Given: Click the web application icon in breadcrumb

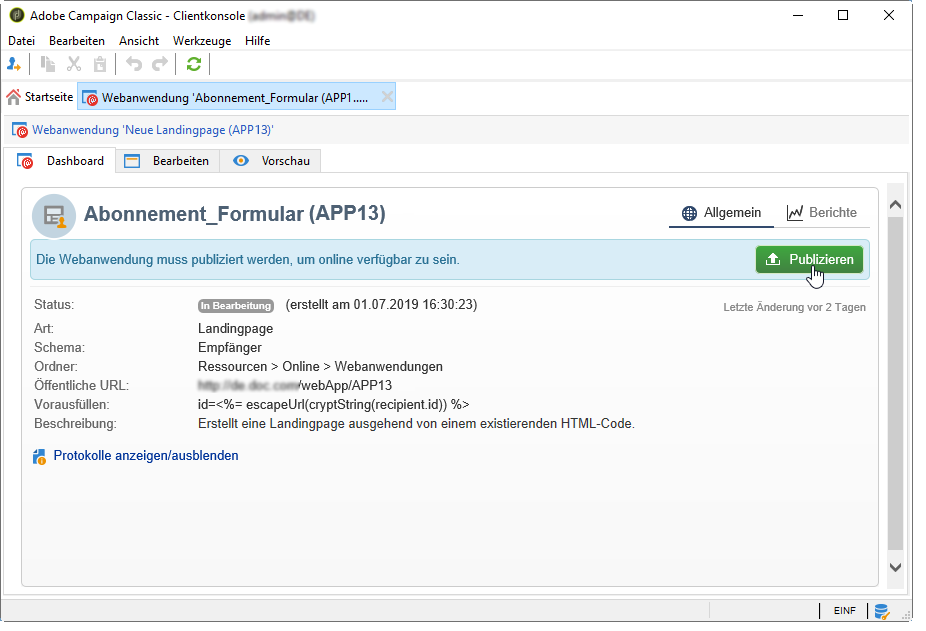Looking at the screenshot, I should [x=19, y=130].
